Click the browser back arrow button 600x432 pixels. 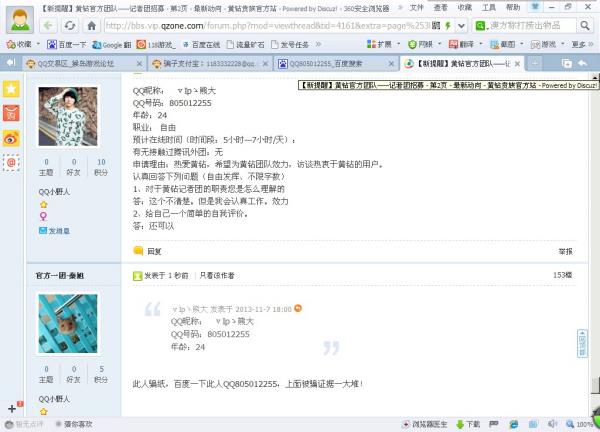coord(48,26)
